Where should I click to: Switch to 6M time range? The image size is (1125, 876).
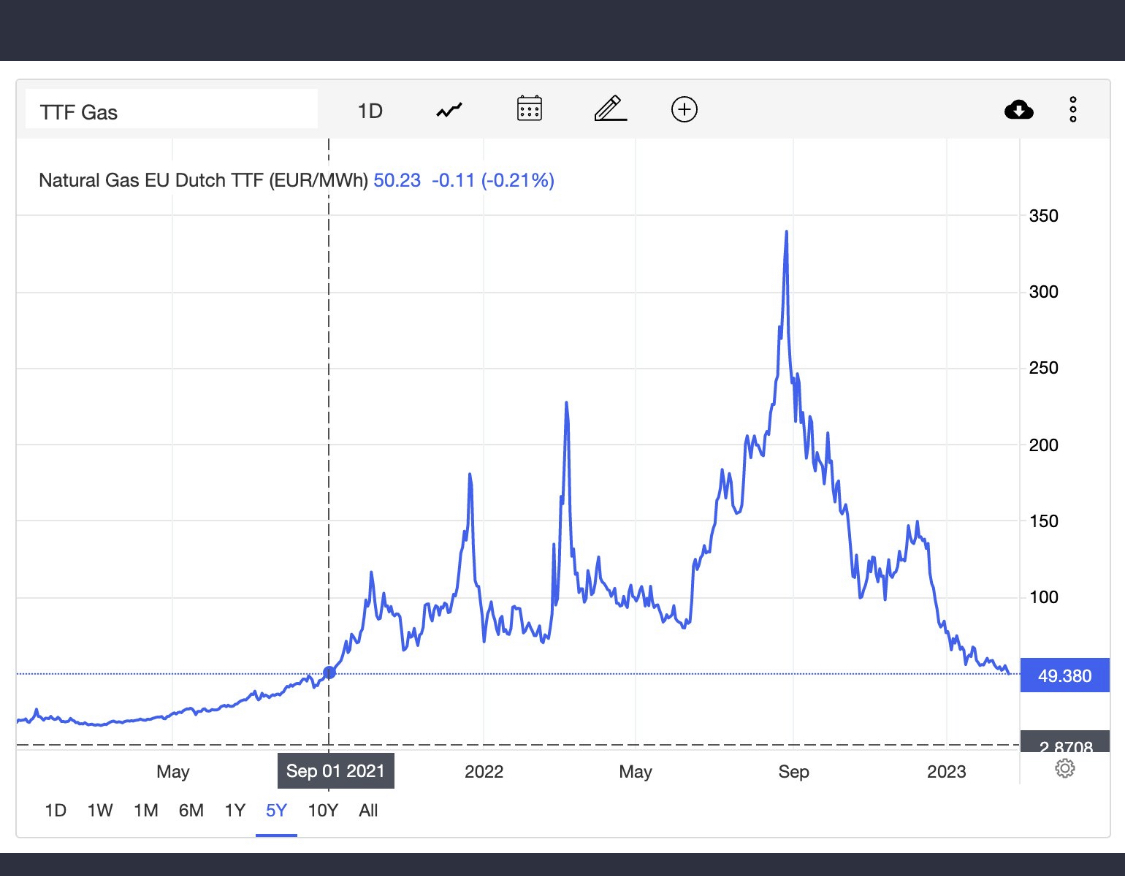coord(191,810)
